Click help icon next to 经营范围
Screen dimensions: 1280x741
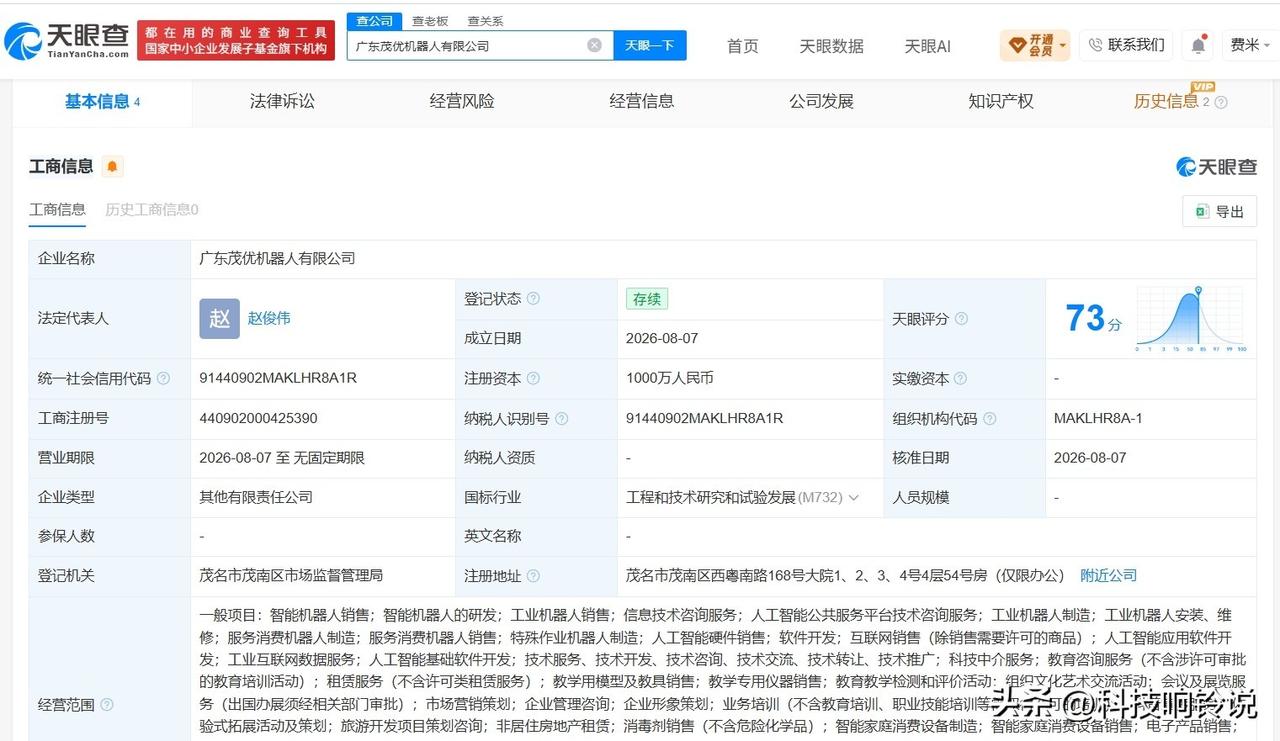pyautogui.click(x=106, y=705)
